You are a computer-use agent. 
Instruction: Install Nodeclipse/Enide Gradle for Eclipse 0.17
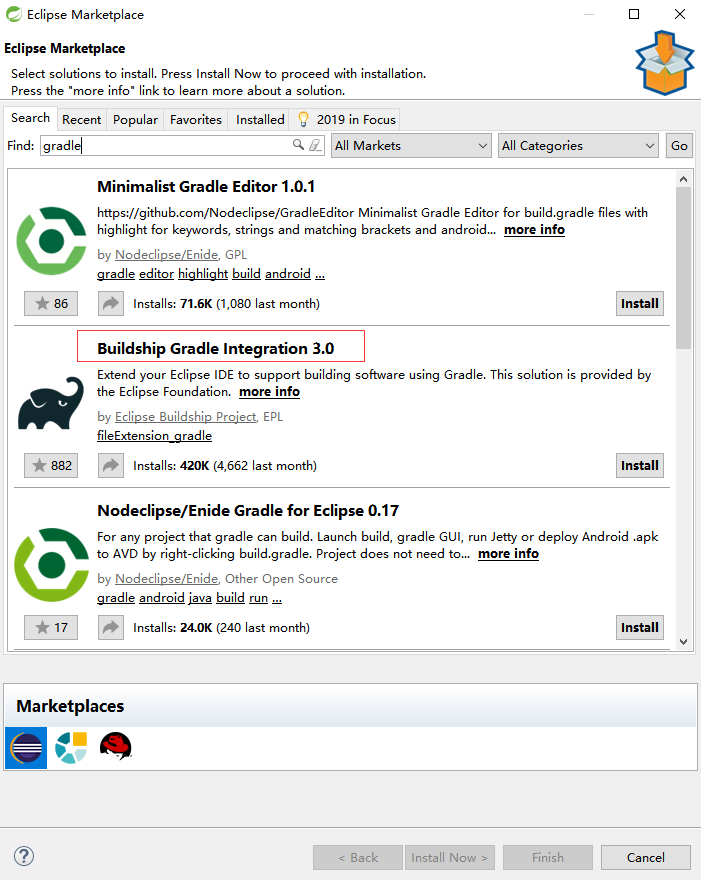coord(640,627)
